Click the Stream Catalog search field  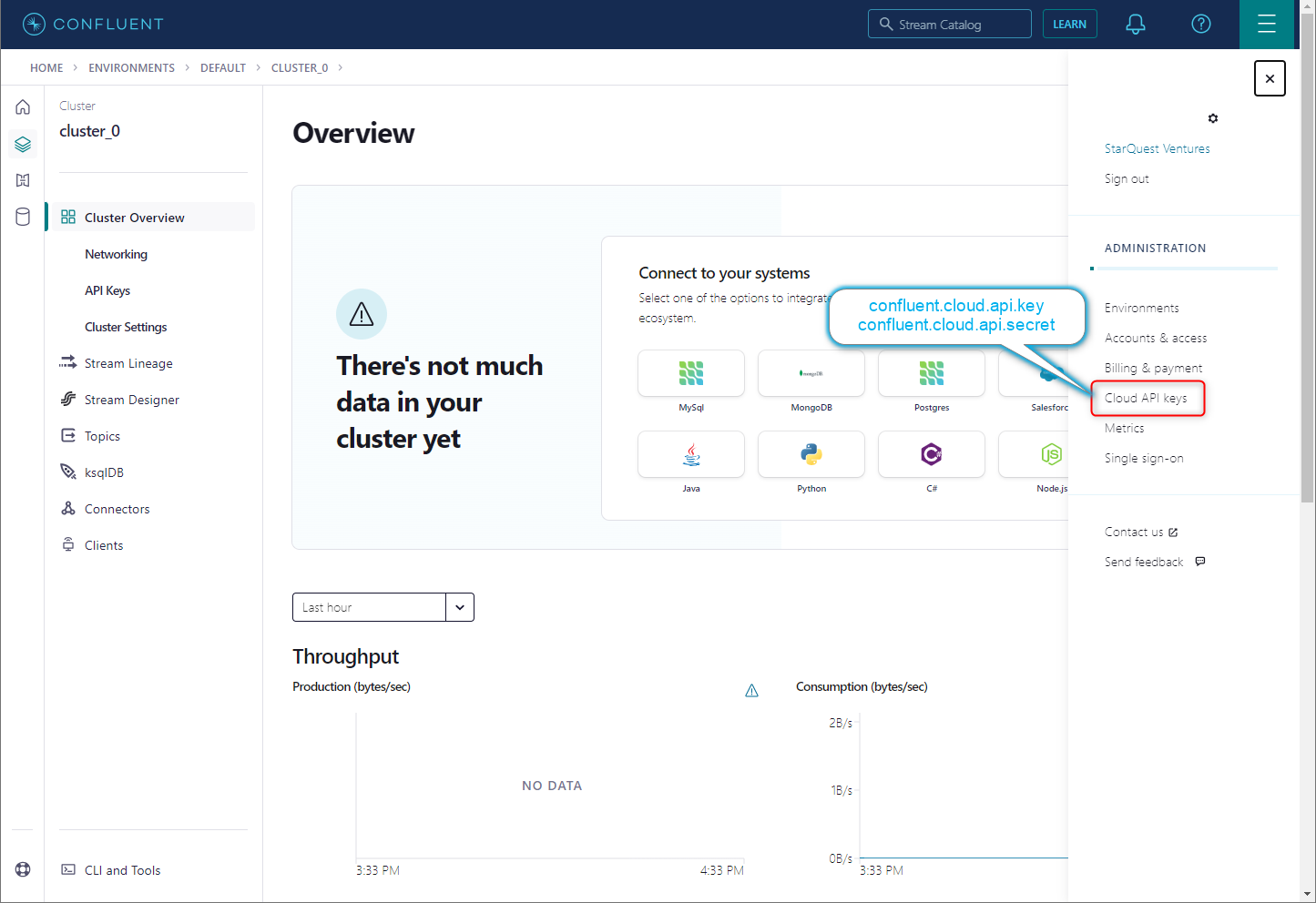click(950, 25)
